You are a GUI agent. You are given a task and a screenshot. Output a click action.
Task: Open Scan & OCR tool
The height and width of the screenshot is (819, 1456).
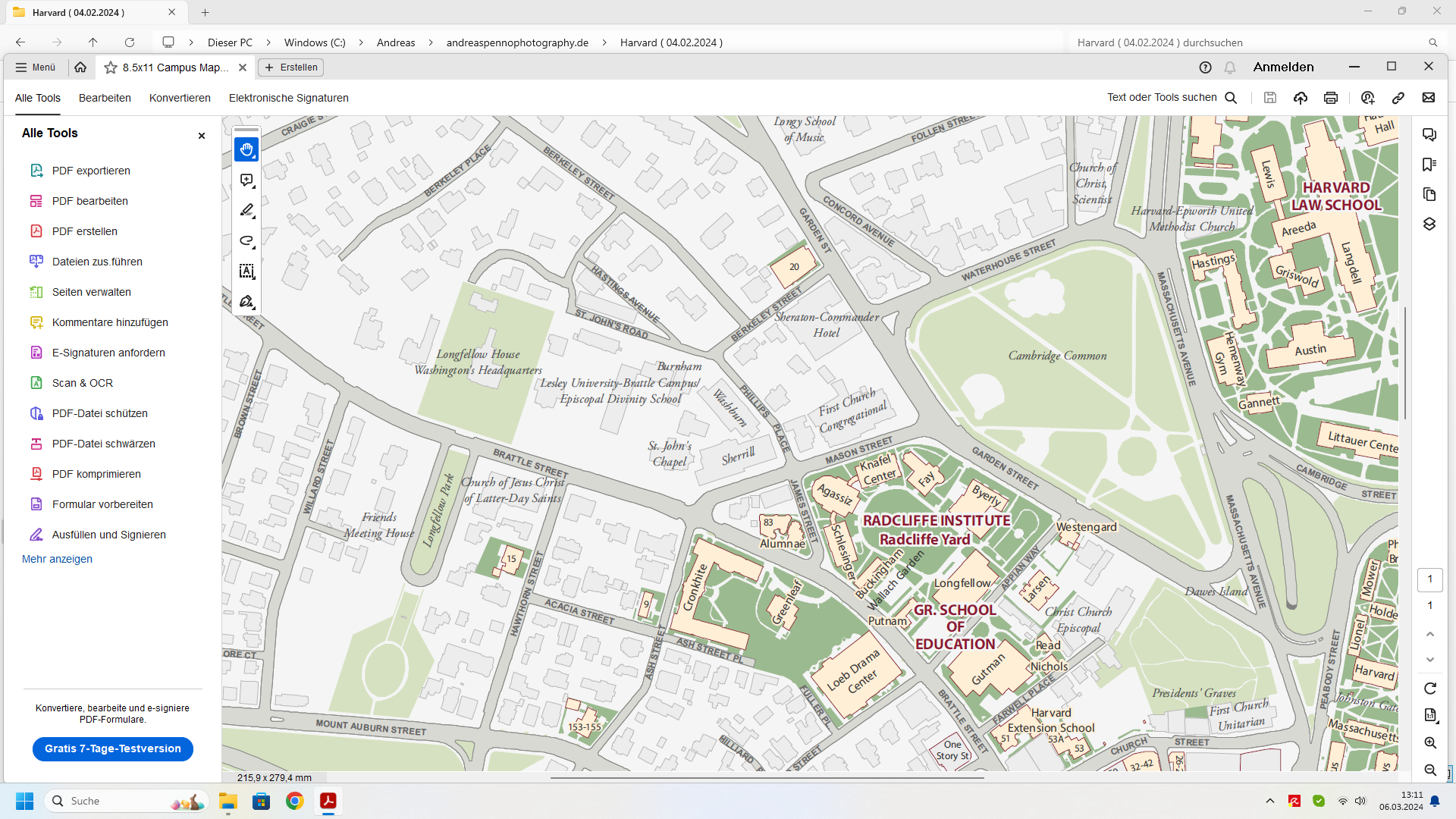pos(82,383)
